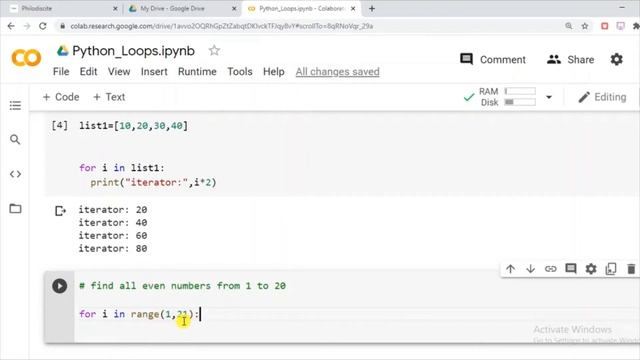Reload the browser page
640x360 pixels.
(42, 26)
